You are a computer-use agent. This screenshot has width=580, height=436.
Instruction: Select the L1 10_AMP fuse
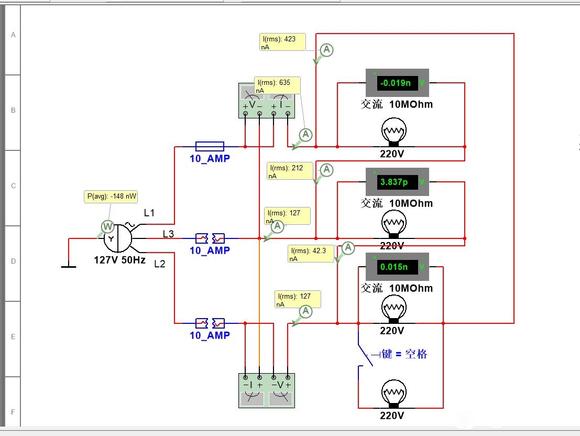click(209, 146)
